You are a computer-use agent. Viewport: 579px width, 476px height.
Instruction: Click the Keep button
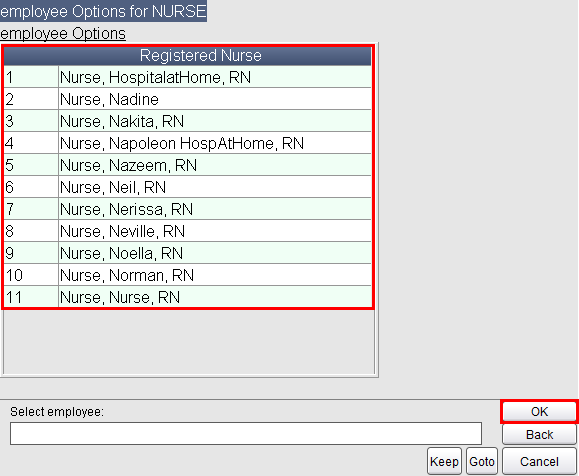tap(444, 462)
